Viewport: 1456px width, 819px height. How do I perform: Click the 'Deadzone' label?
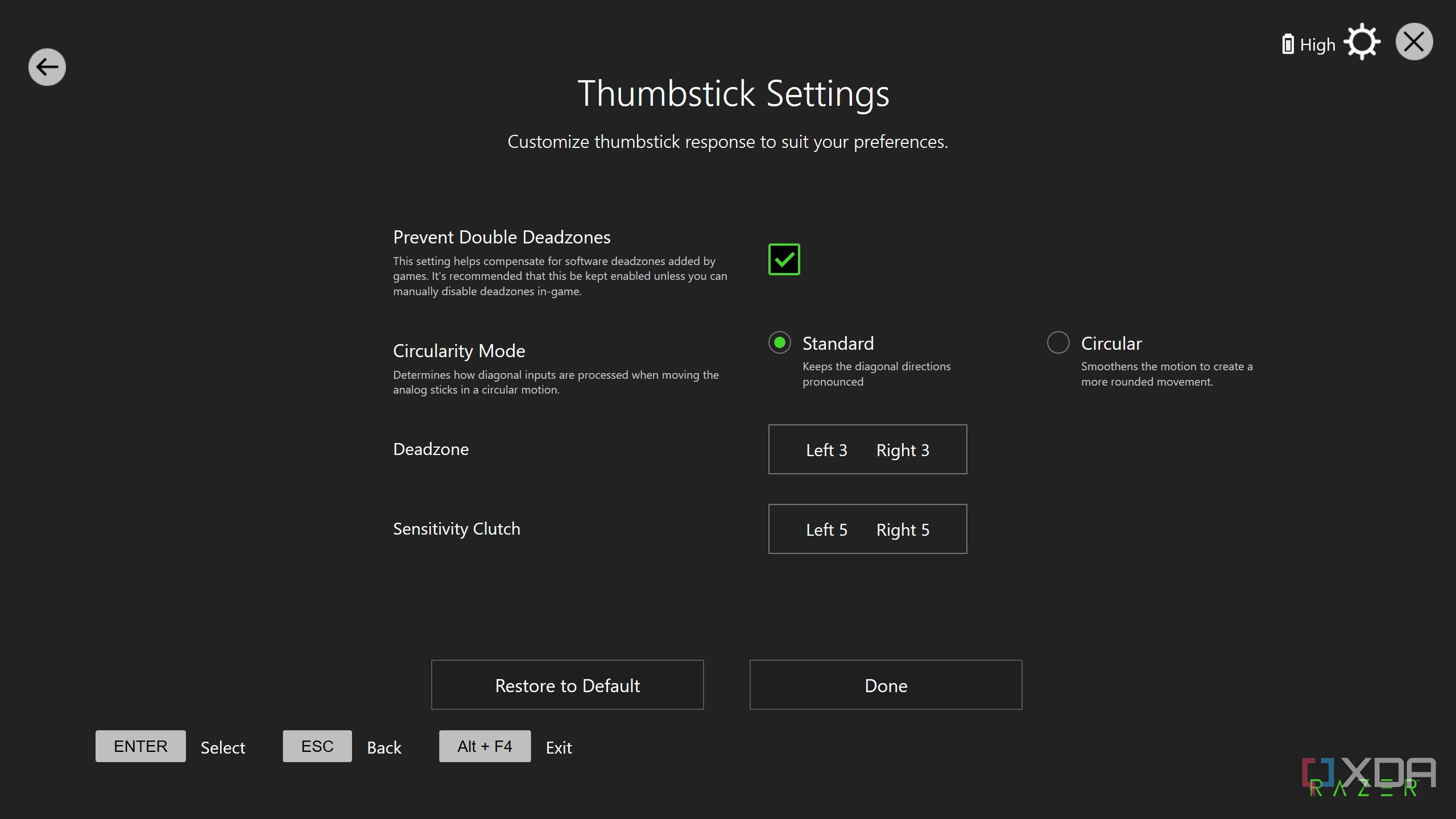pos(431,449)
